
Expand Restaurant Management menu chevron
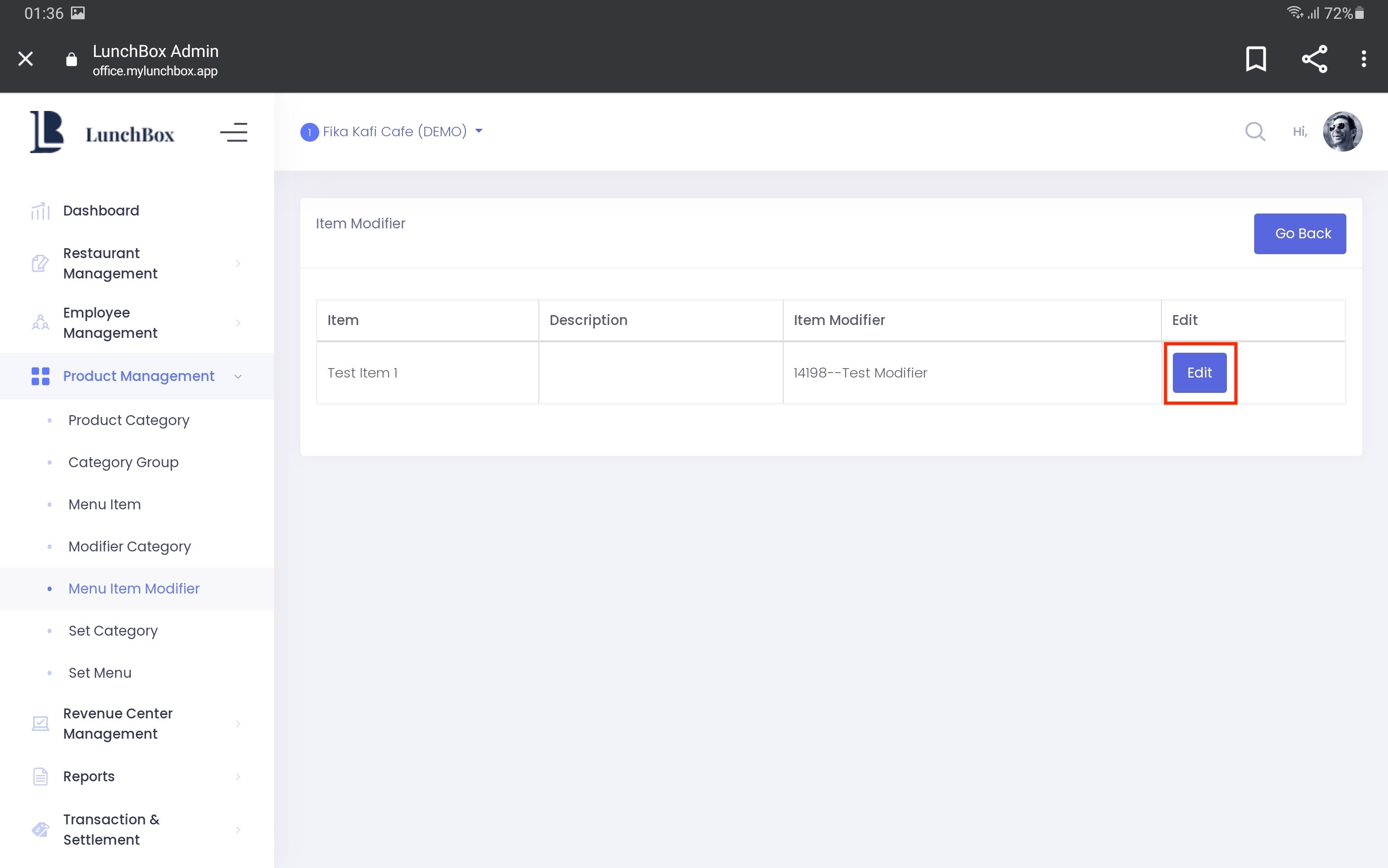pos(238,264)
